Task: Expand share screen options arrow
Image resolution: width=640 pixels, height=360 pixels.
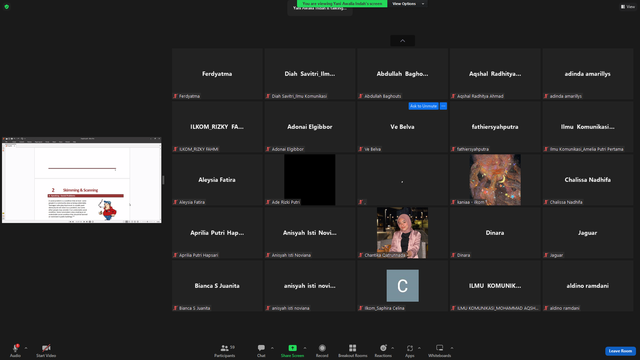Action: (305, 348)
